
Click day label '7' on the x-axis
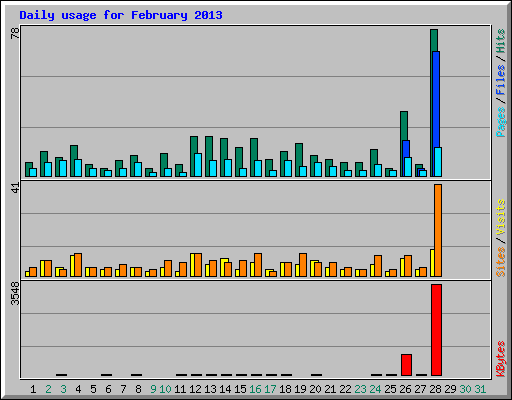(123, 389)
